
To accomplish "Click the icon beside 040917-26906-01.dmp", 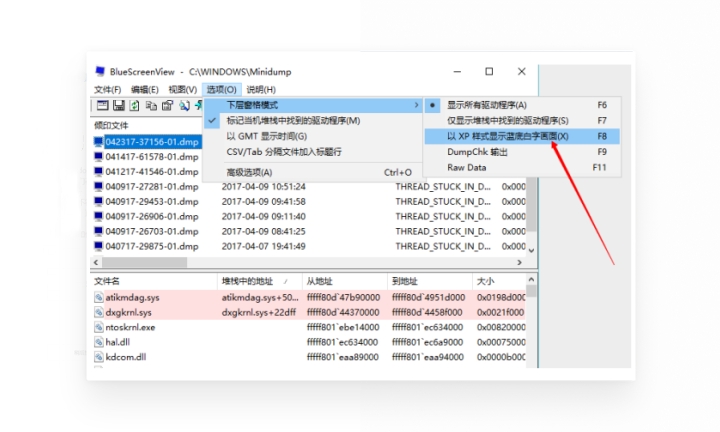I will click(98, 216).
